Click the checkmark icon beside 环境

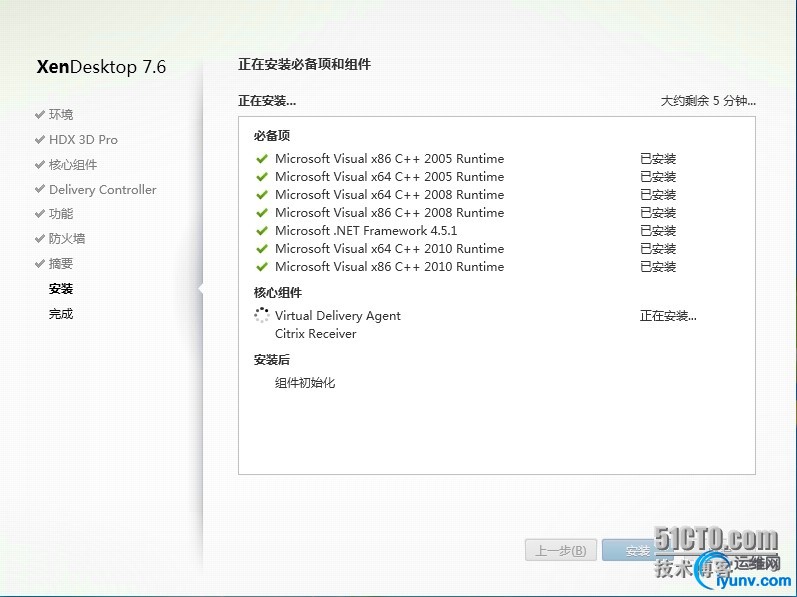tap(40, 114)
